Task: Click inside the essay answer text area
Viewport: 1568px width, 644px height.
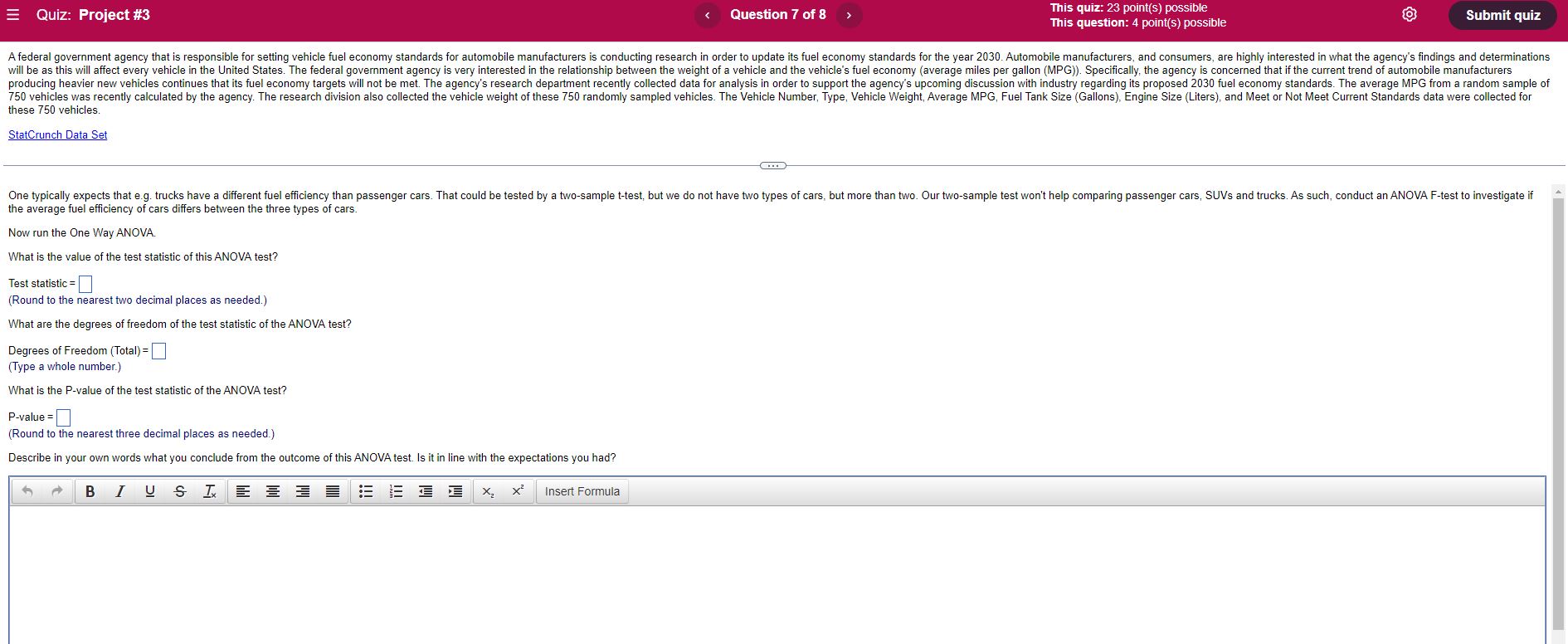Action: tap(777, 574)
